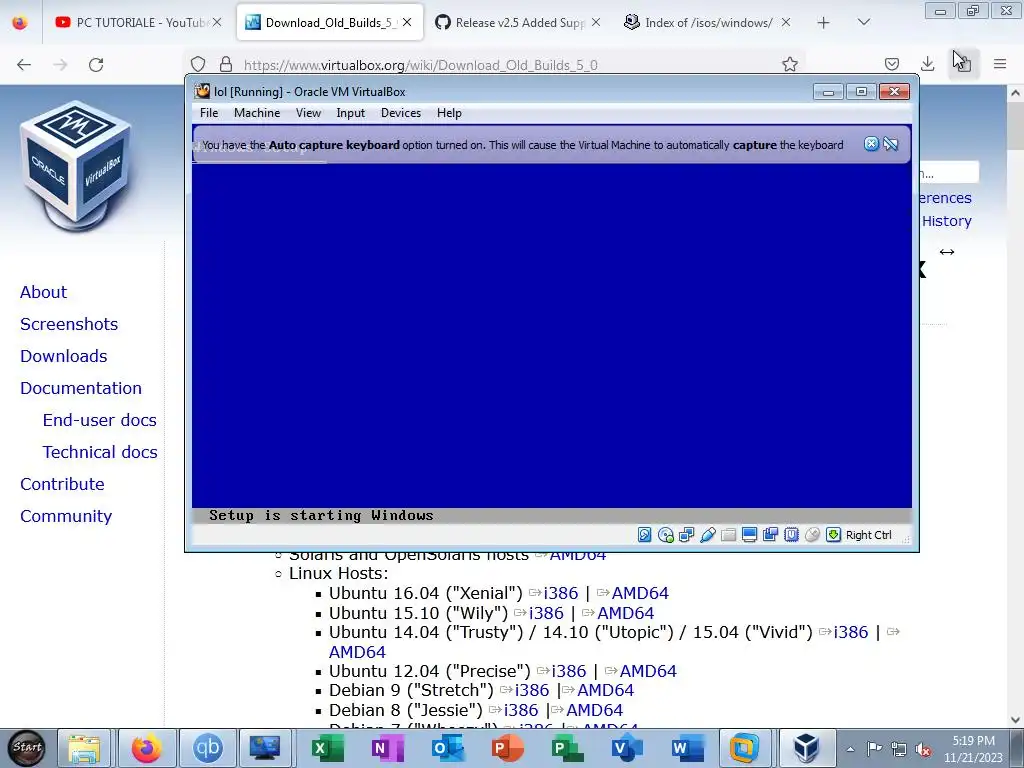Open a new Firefox tab
Image resolution: width=1024 pixels, height=768 pixels.
824,23
